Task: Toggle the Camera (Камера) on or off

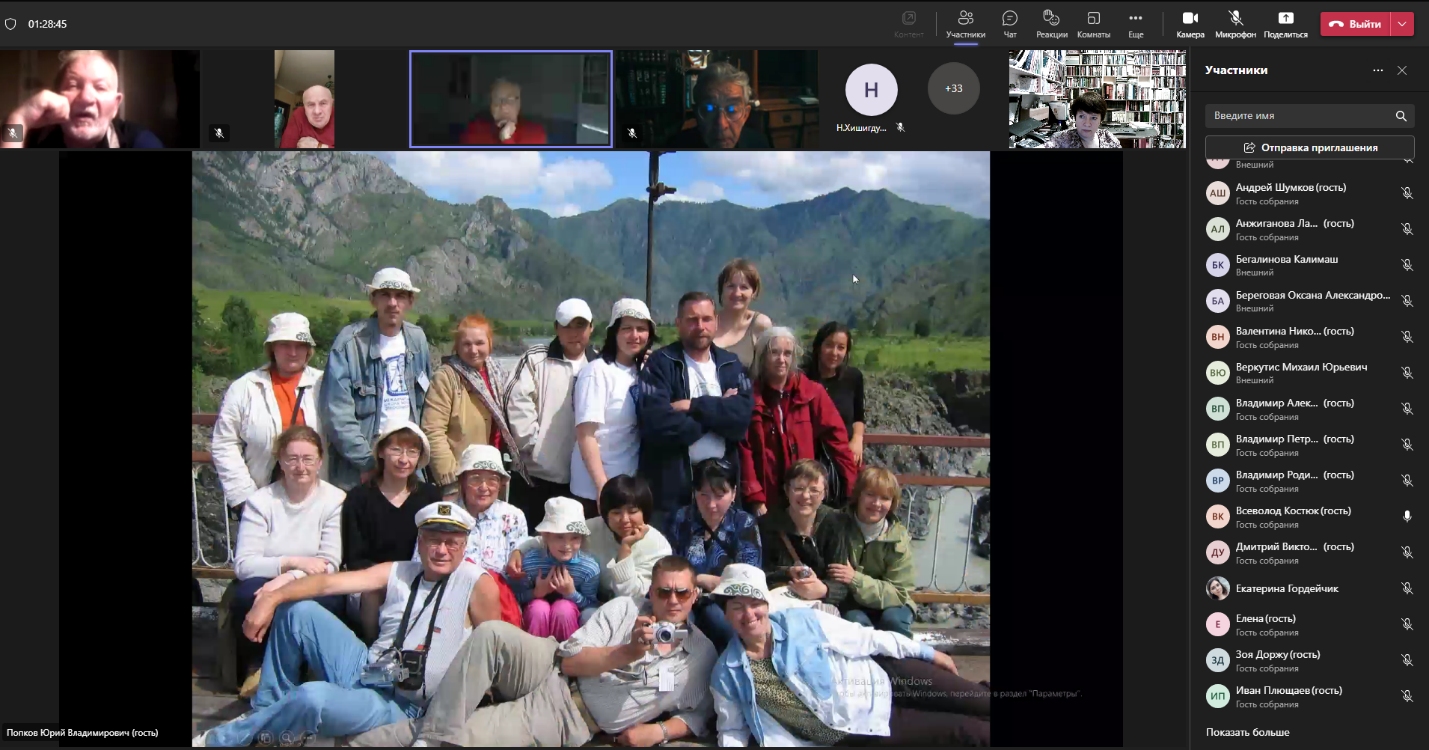Action: tap(1190, 23)
